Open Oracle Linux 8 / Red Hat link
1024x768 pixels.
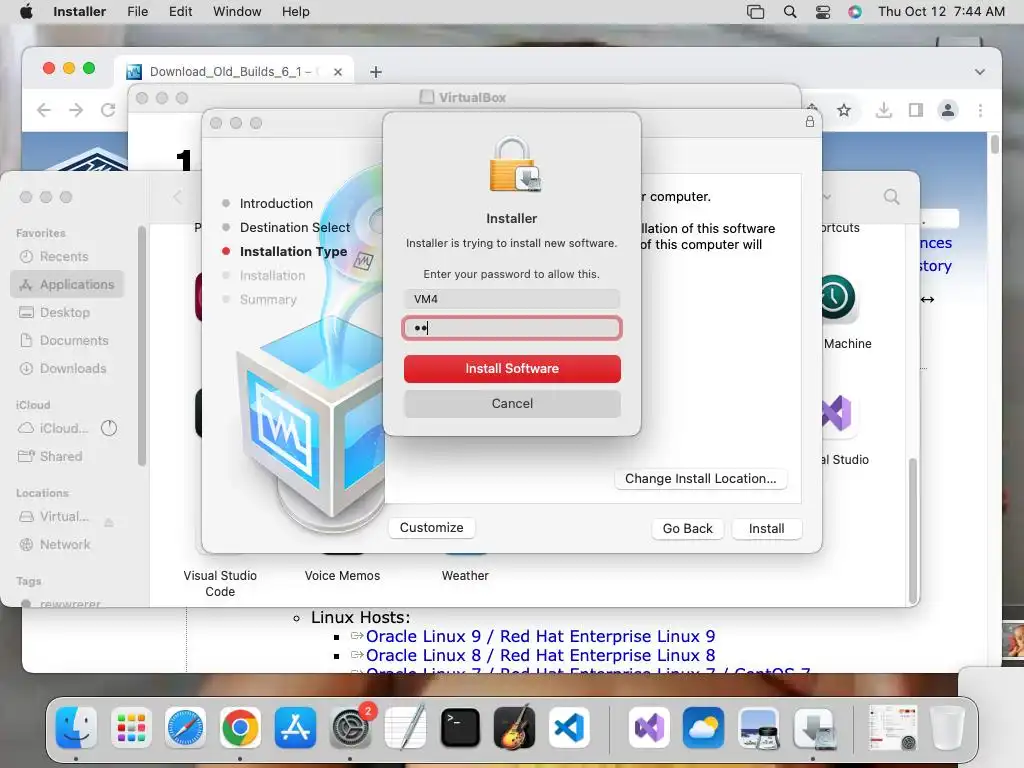(540, 655)
